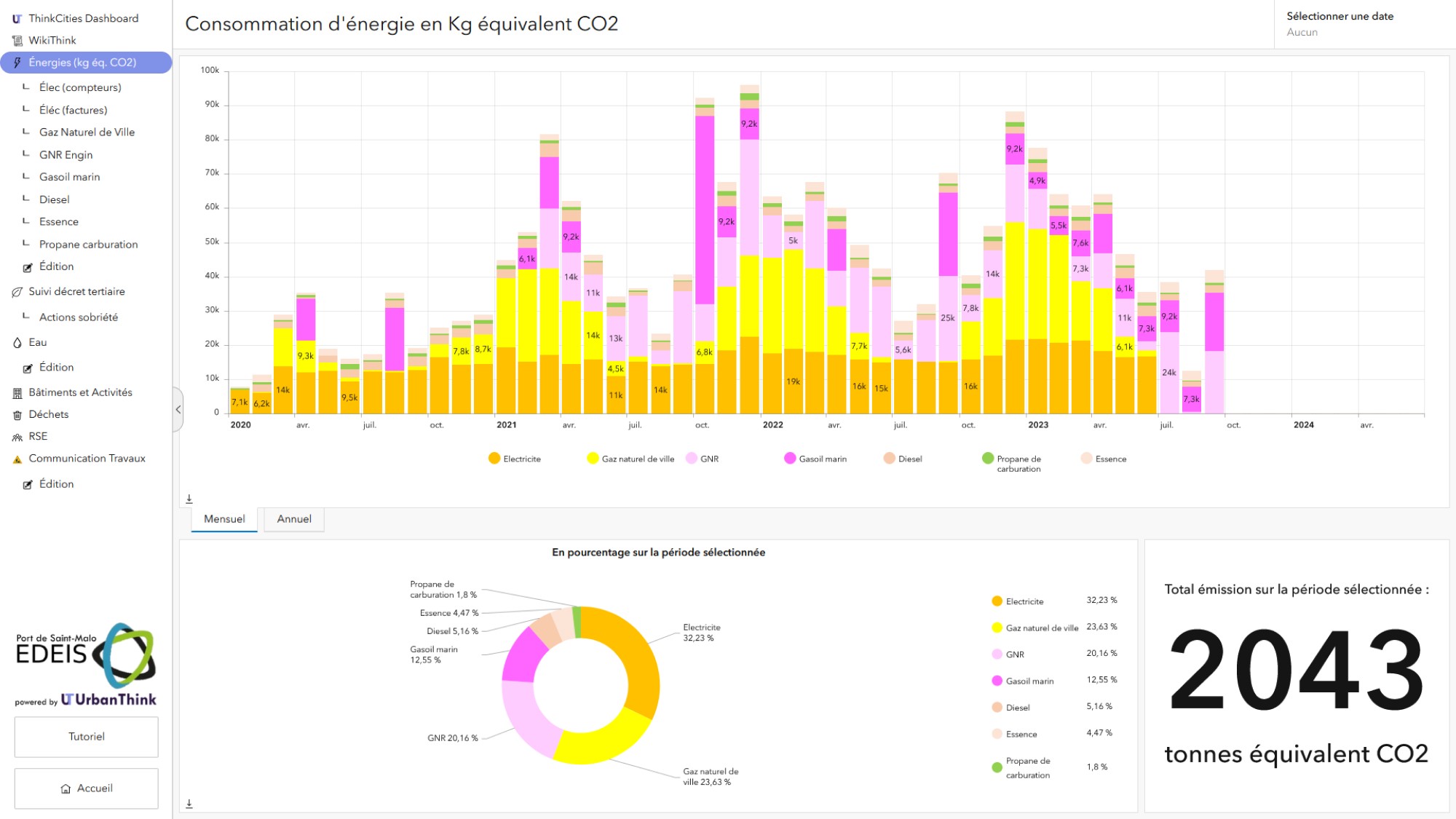
Task: Click the GNR color swatch in the donut chart legend
Action: click(x=997, y=654)
